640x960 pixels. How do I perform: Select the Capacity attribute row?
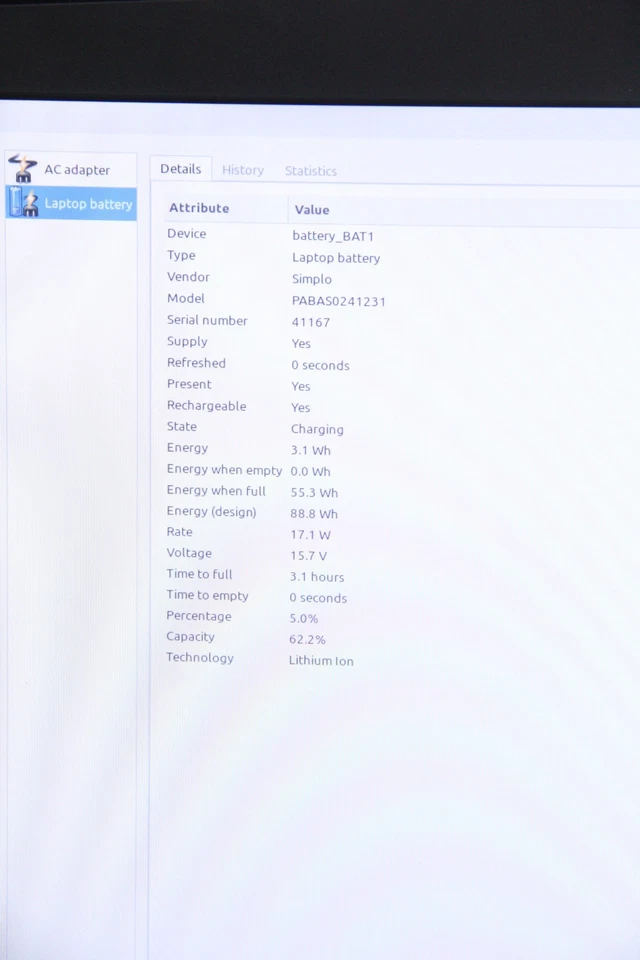pos(190,637)
